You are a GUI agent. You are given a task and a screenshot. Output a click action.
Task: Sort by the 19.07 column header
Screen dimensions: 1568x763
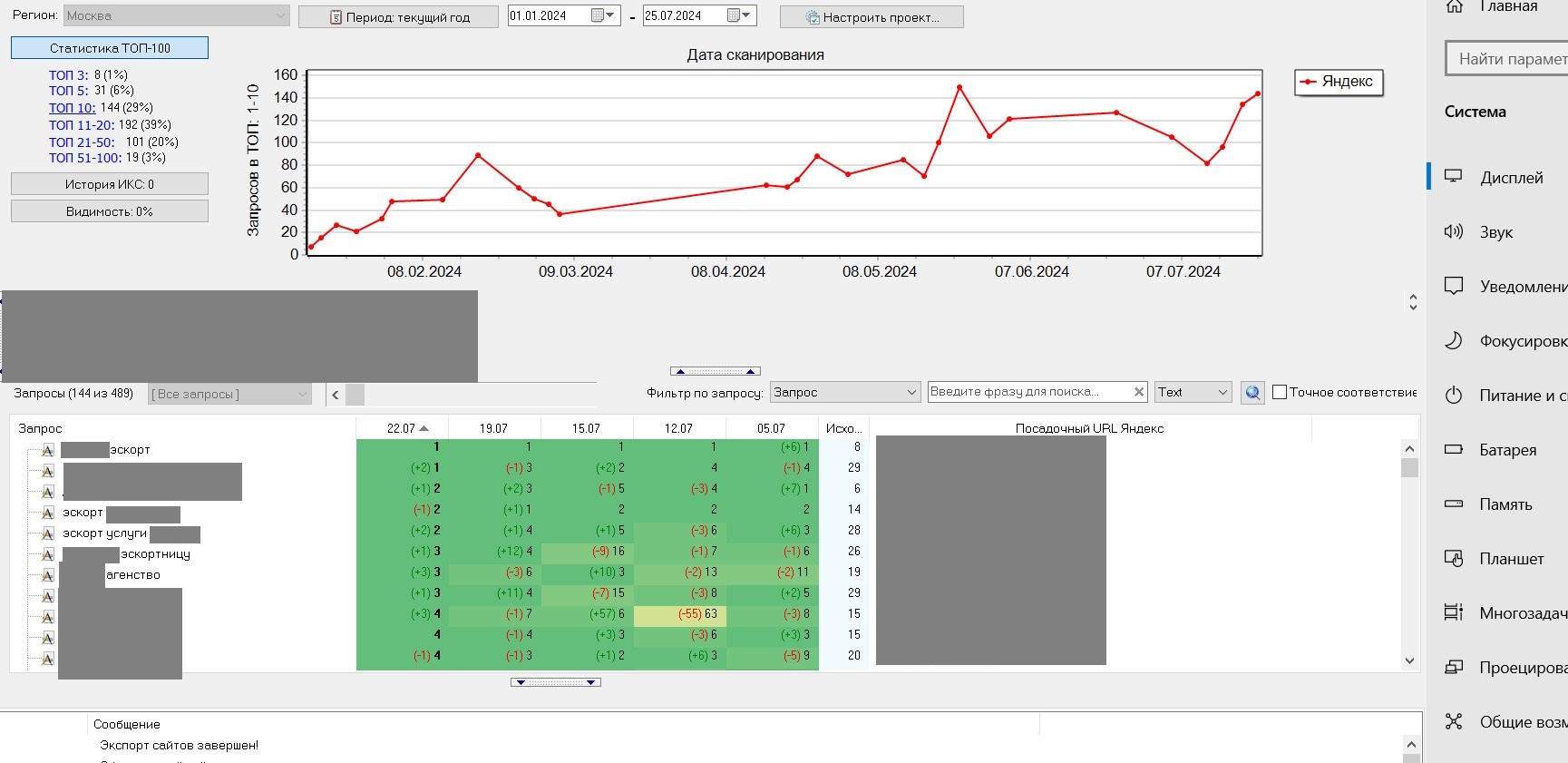click(x=494, y=428)
